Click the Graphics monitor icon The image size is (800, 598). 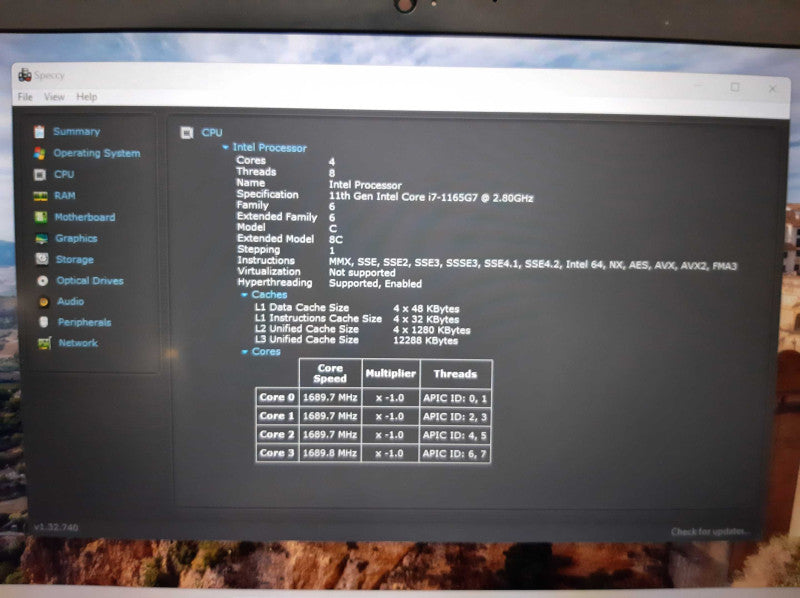(41, 238)
